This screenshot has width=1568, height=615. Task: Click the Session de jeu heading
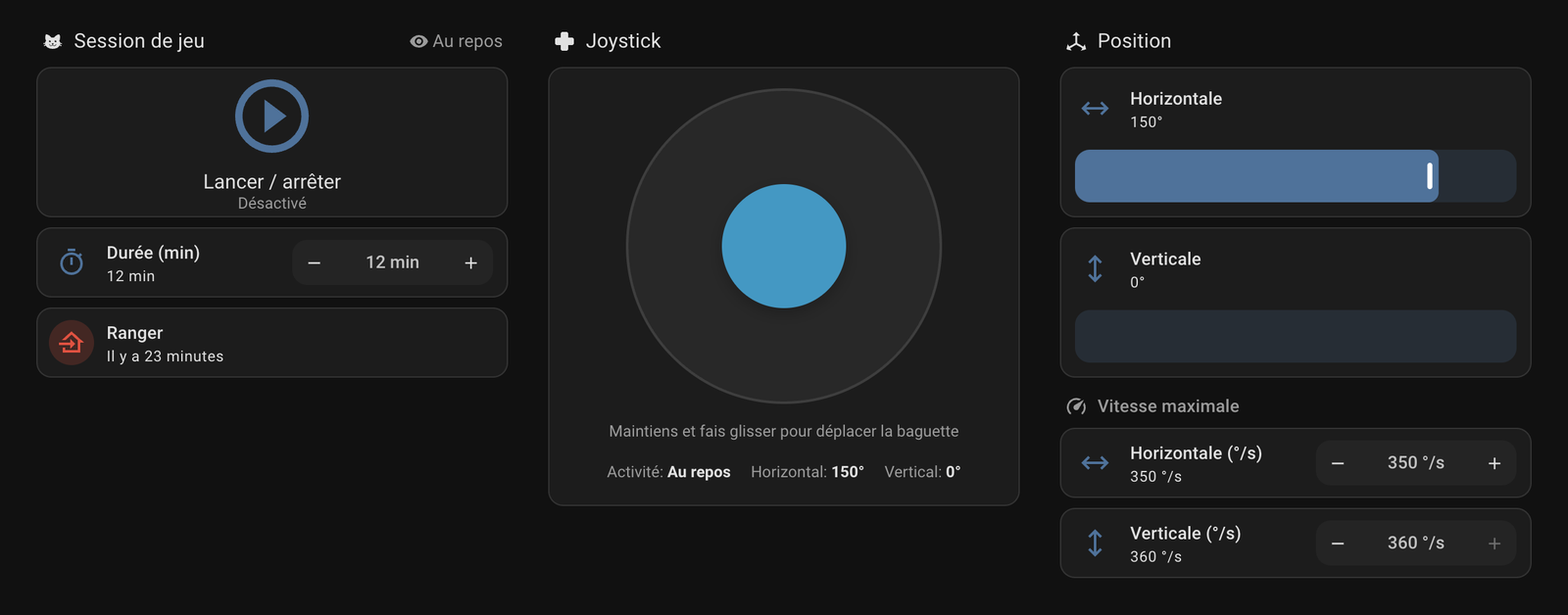pyautogui.click(x=139, y=41)
